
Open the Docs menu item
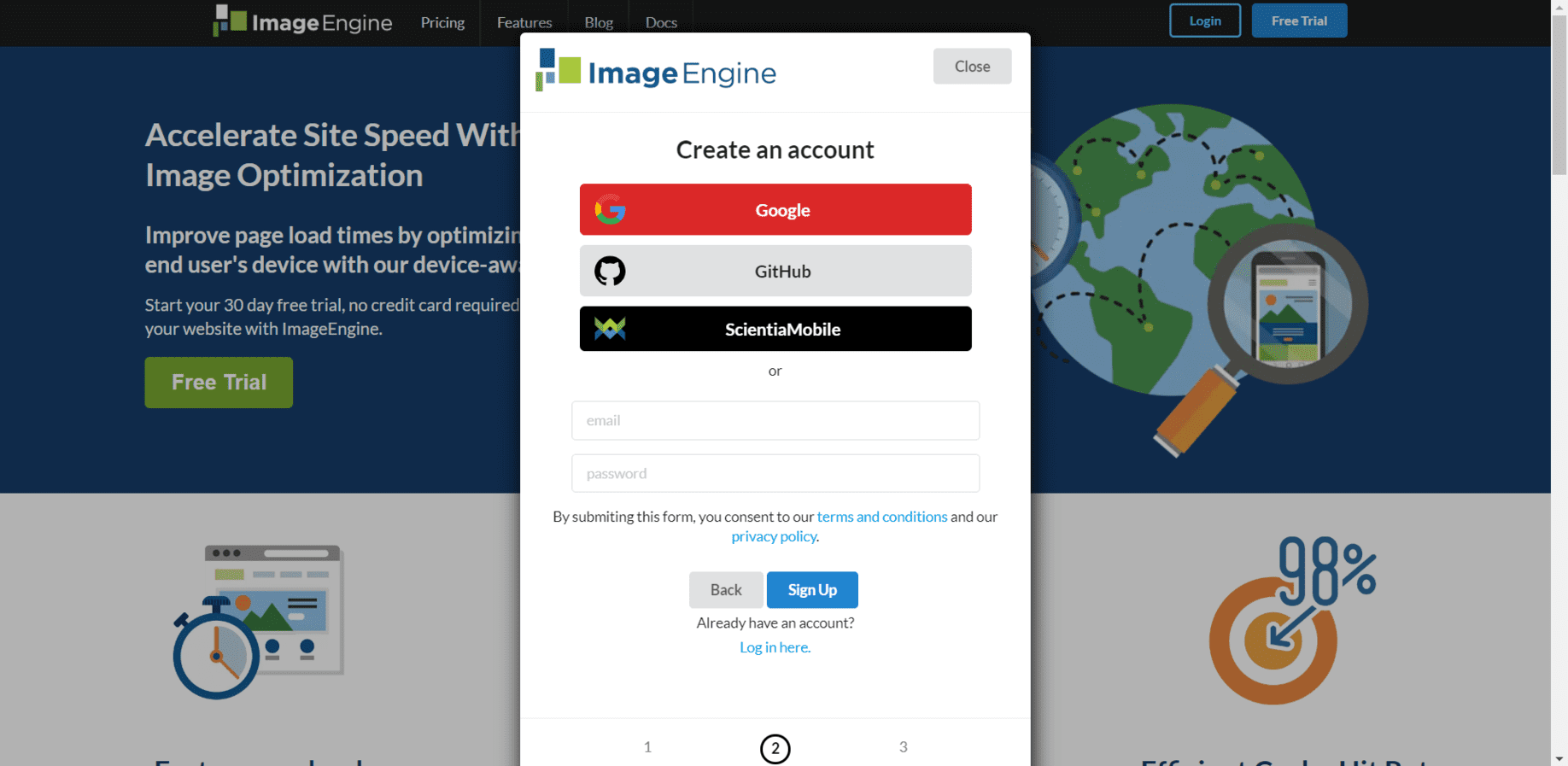click(x=661, y=22)
